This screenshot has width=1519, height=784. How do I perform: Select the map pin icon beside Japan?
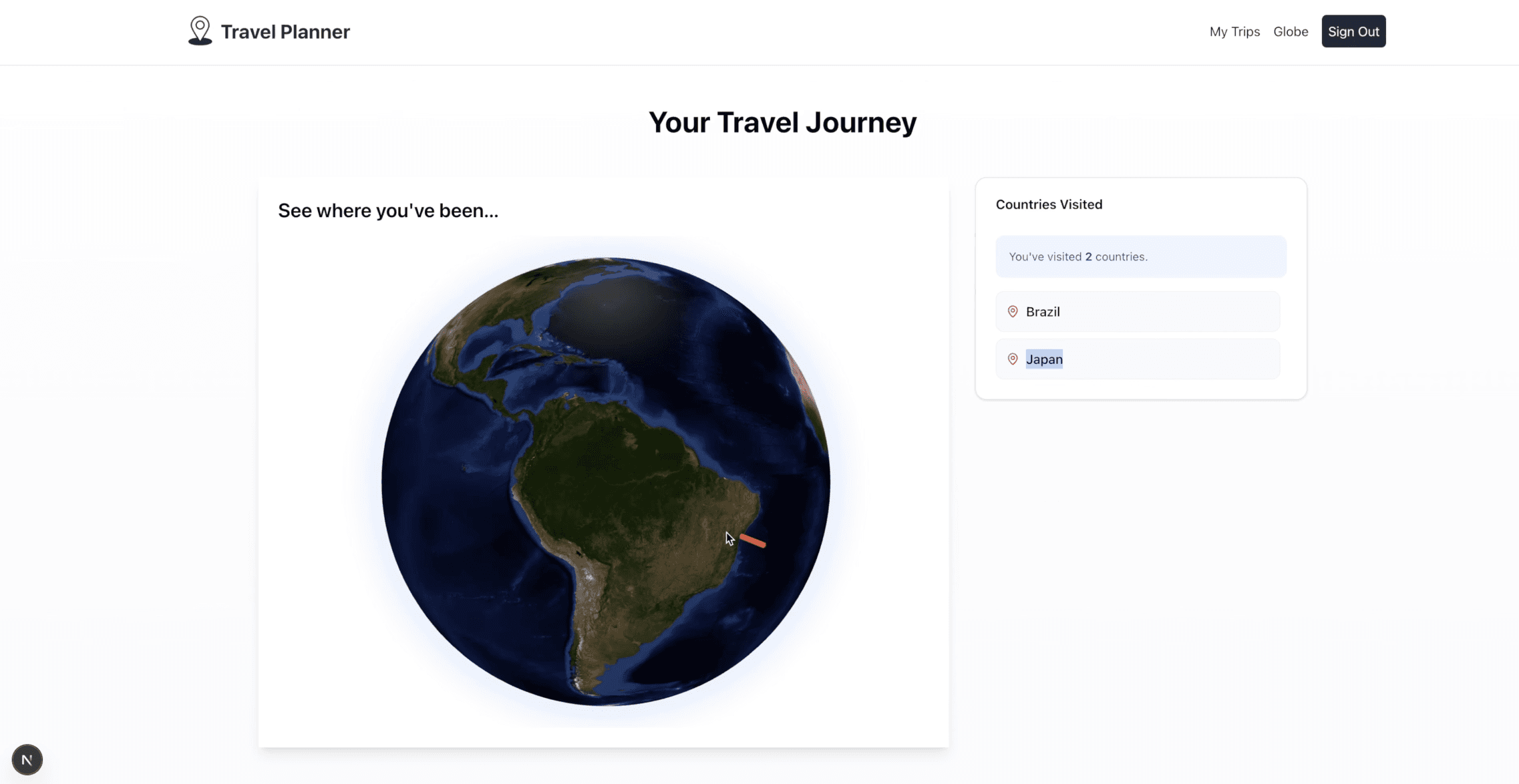point(1012,359)
